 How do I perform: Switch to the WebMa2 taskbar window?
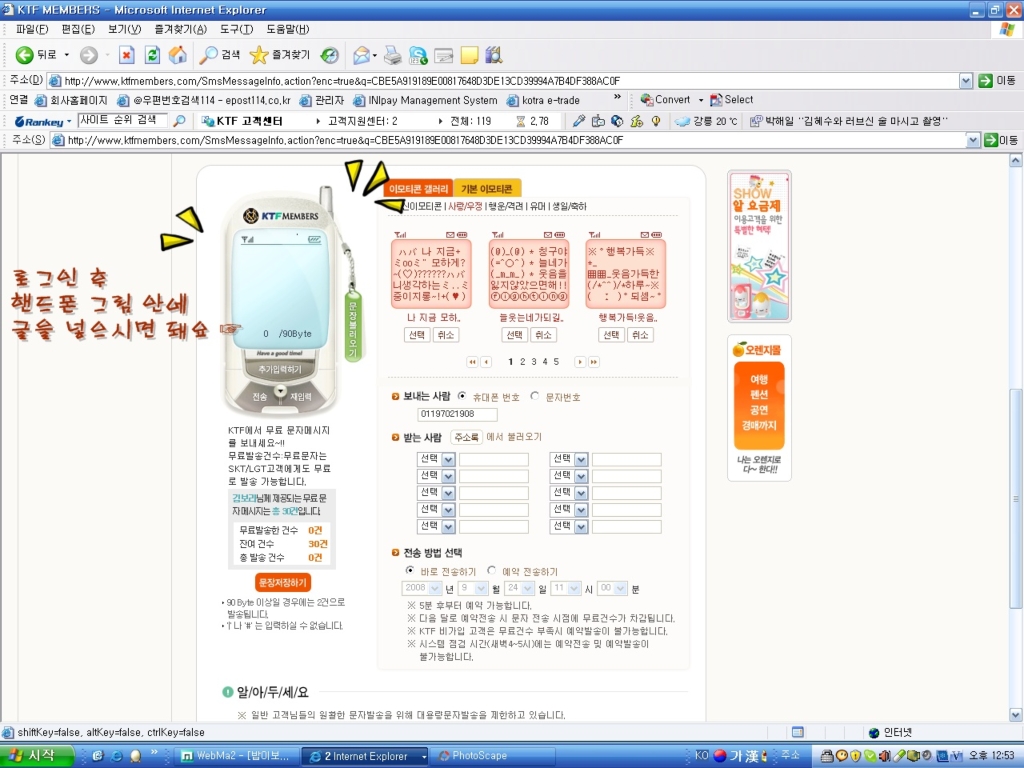[238, 756]
